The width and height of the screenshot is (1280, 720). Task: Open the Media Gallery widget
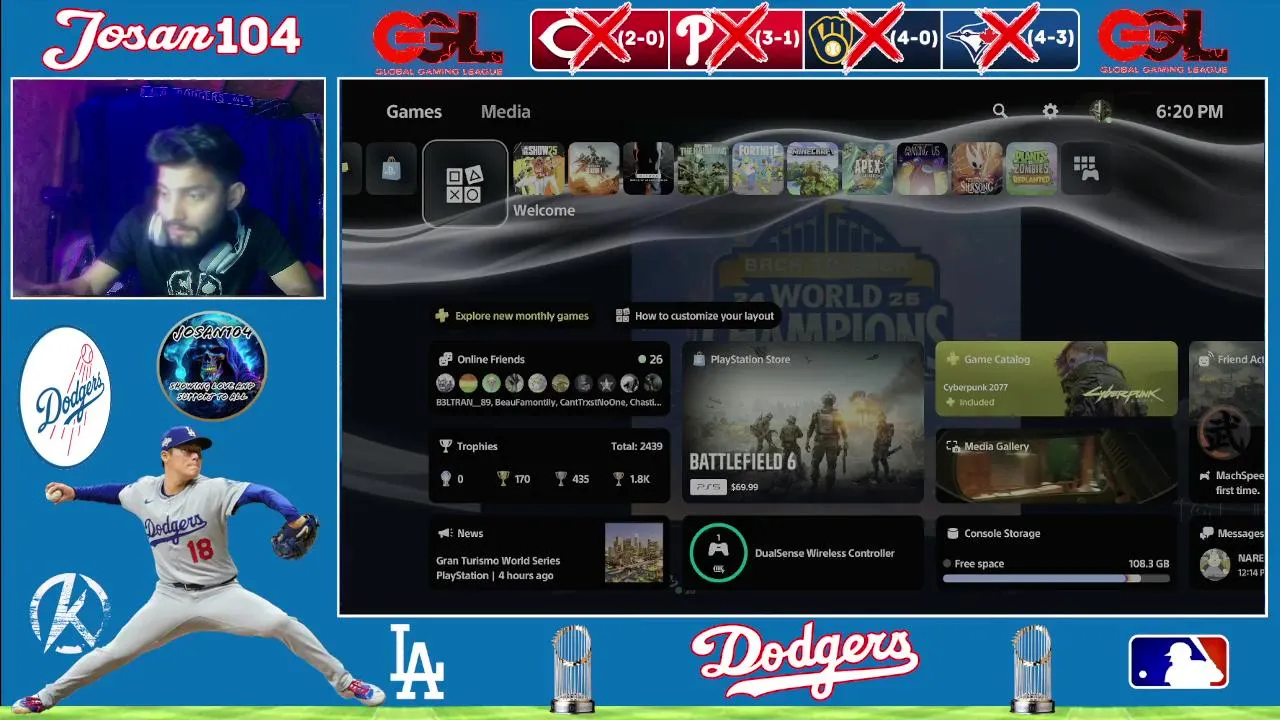coord(1056,465)
